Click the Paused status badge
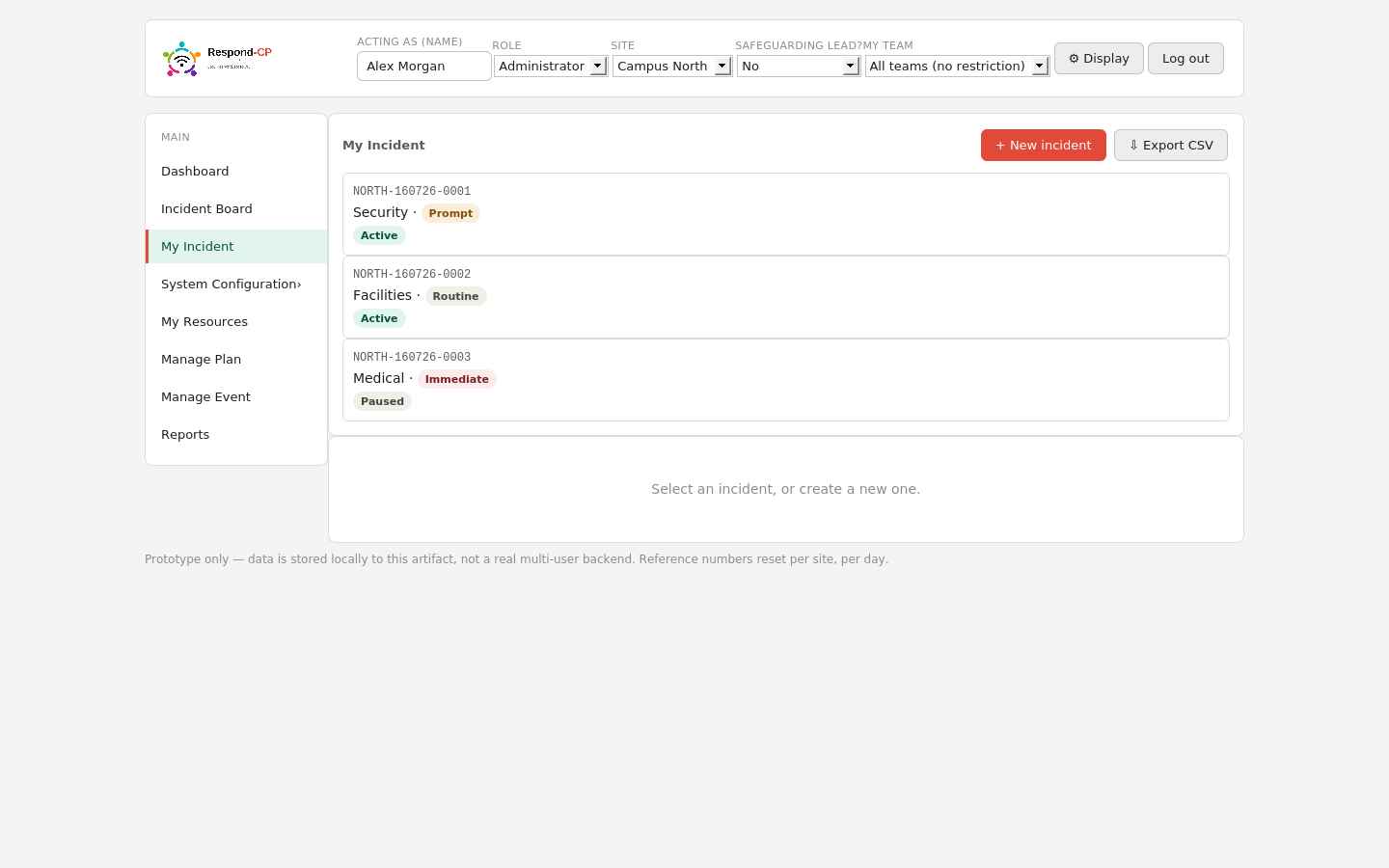This screenshot has width=1389, height=868. coord(382,401)
